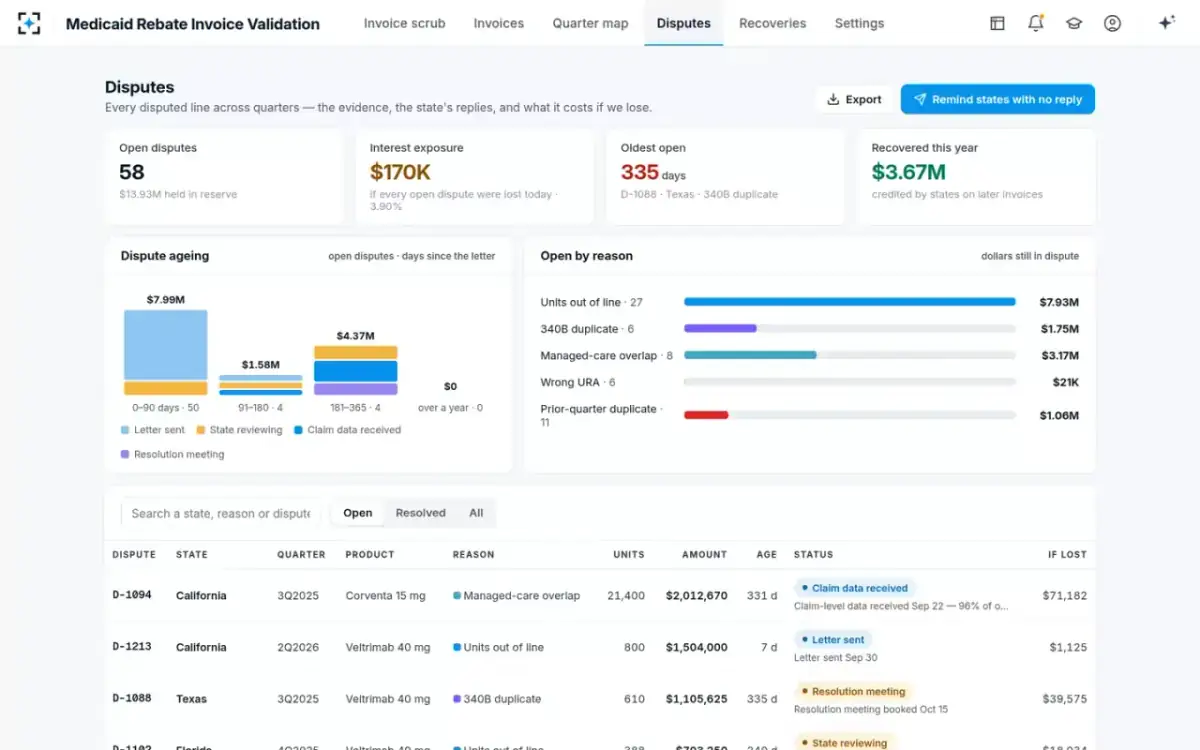Show All disputes filter
The height and width of the screenshot is (750, 1200).
(476, 513)
